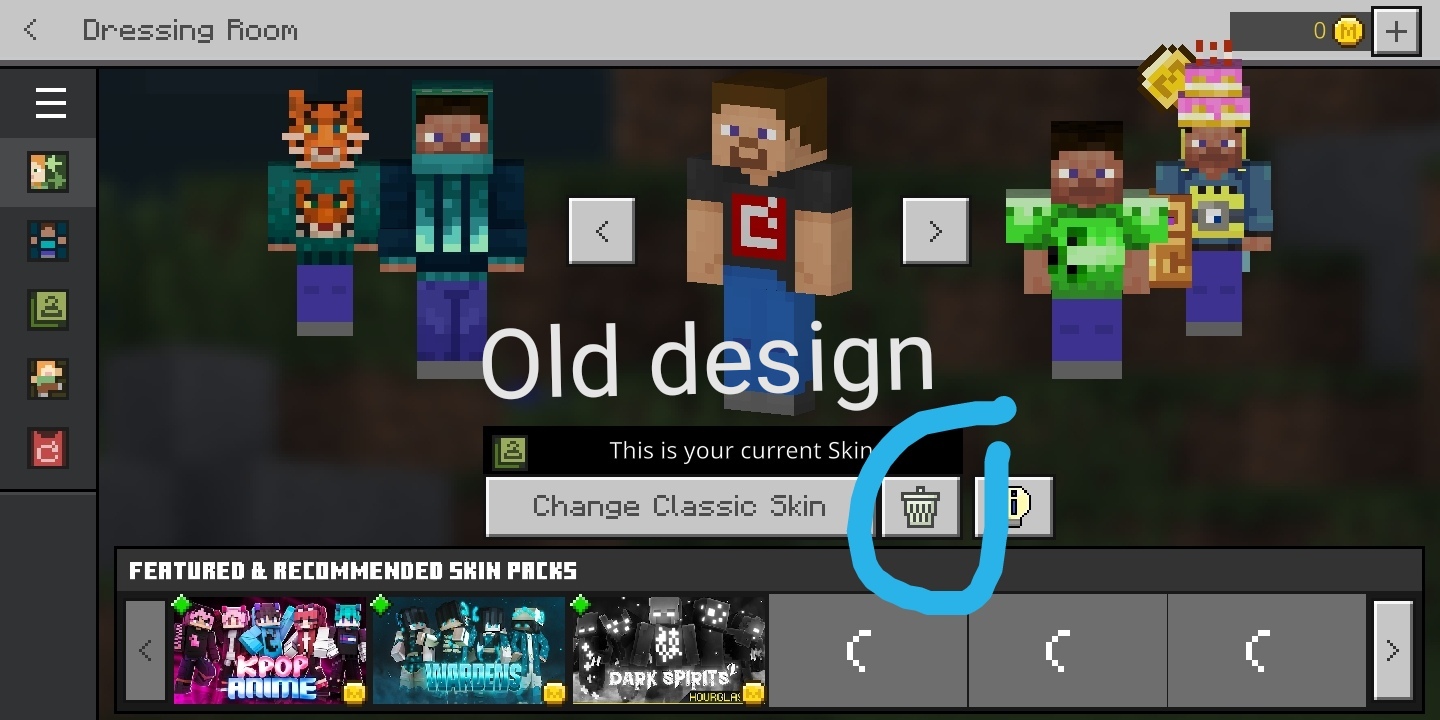
Task: Open the hamburger sidebar menu
Action: (50, 103)
